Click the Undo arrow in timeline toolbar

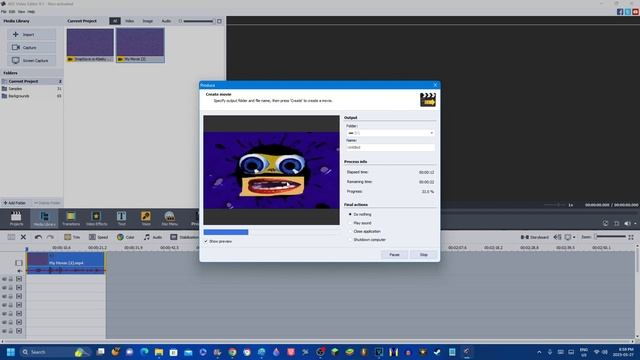[38, 237]
